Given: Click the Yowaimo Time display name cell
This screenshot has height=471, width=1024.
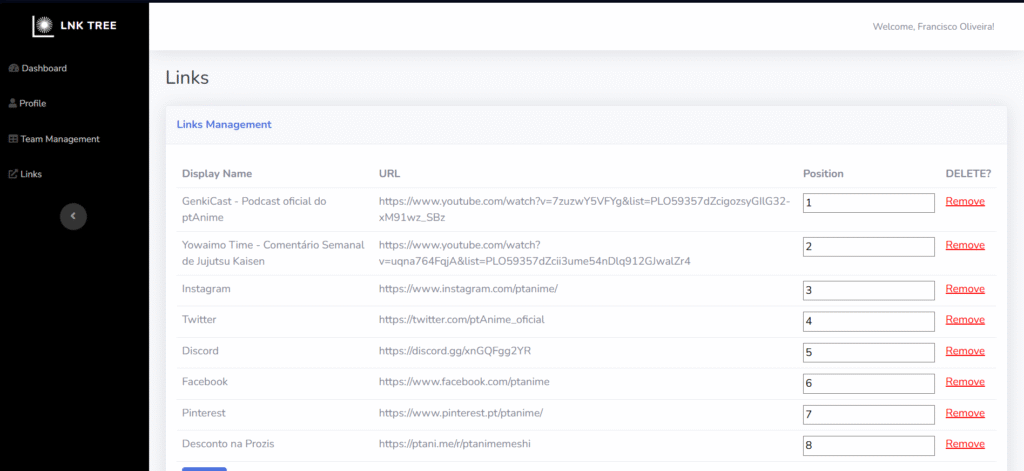Looking at the screenshot, I should pos(273,253).
